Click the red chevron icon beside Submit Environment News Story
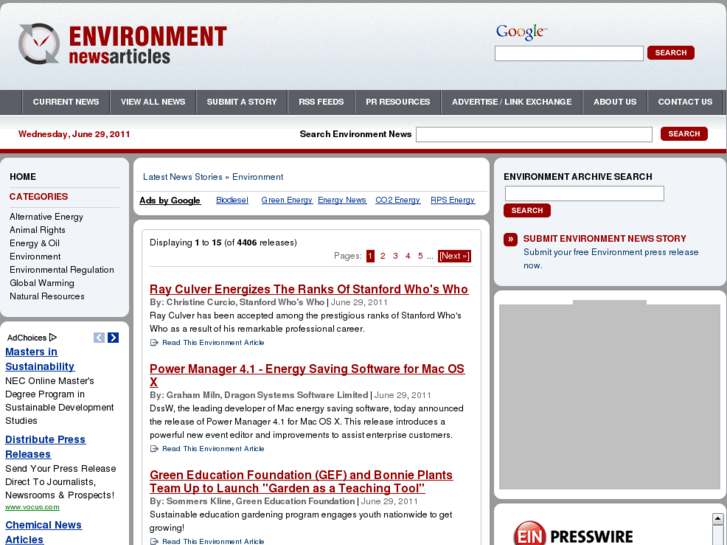727x545 pixels. click(510, 239)
